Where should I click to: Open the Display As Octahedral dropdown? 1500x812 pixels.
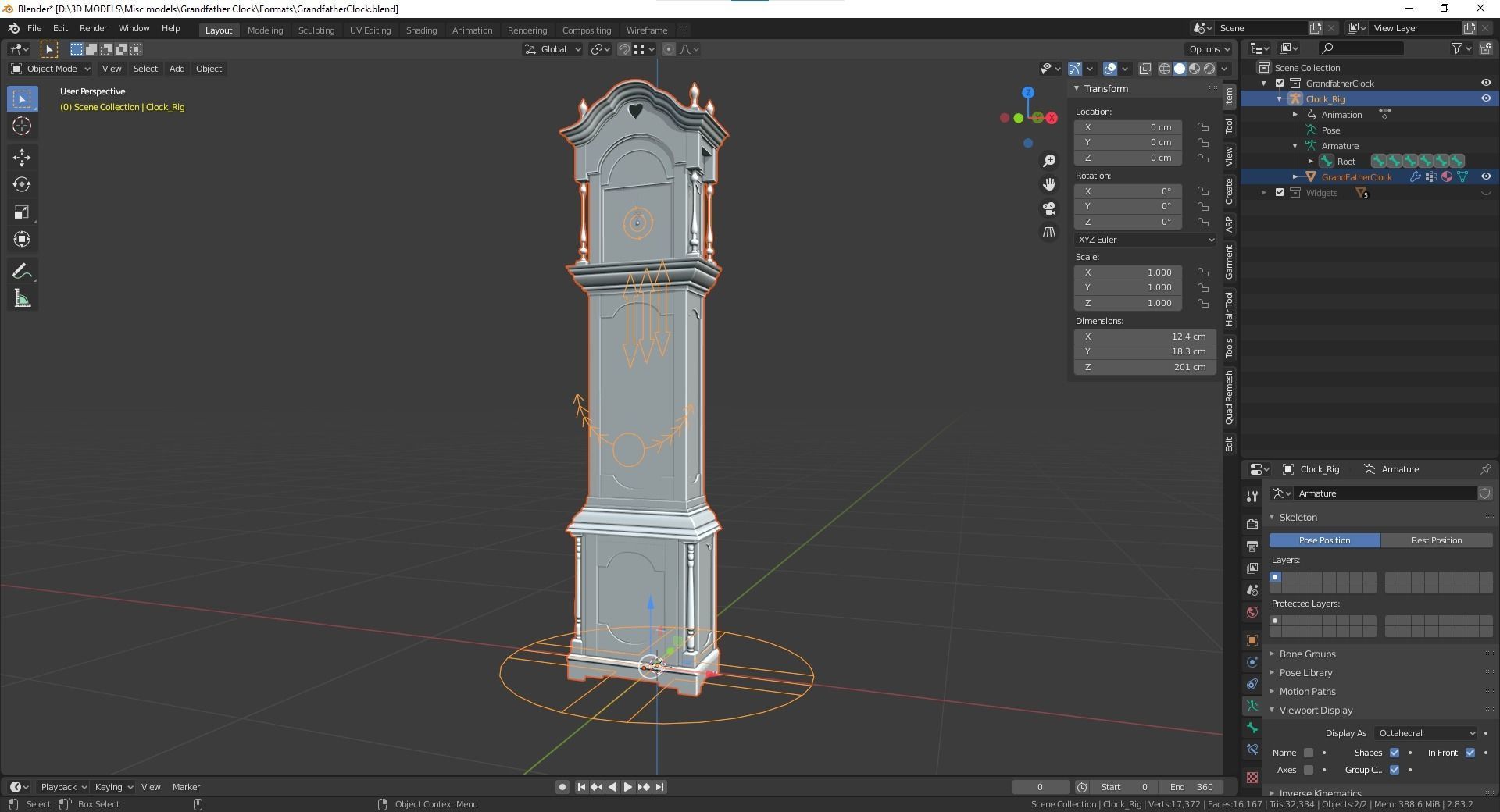(1426, 733)
